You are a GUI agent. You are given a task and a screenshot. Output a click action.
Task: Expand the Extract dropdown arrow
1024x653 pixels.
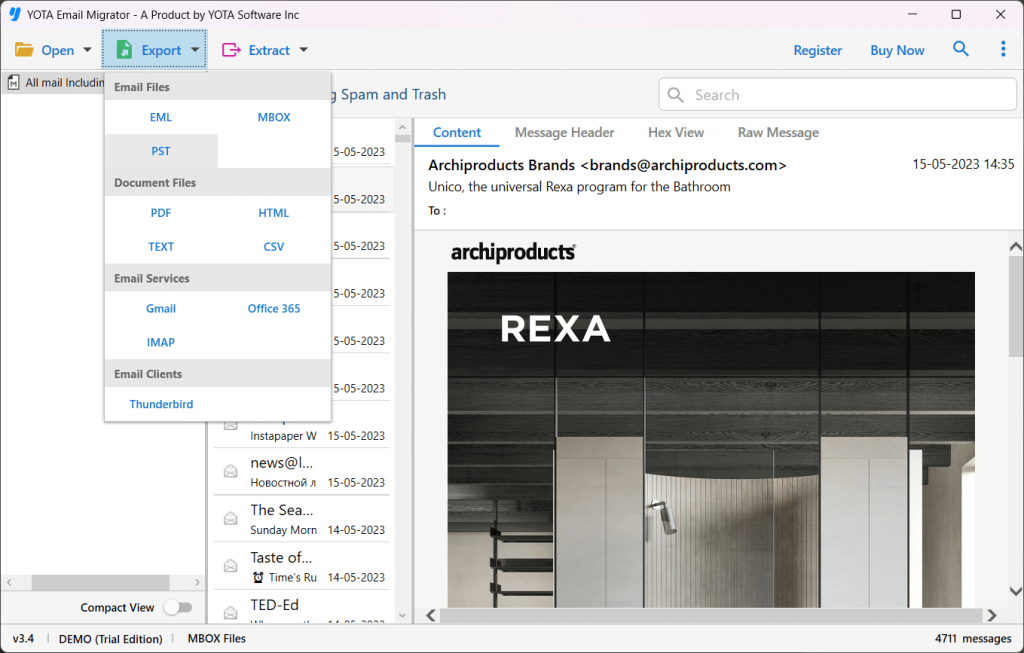pyautogui.click(x=304, y=50)
